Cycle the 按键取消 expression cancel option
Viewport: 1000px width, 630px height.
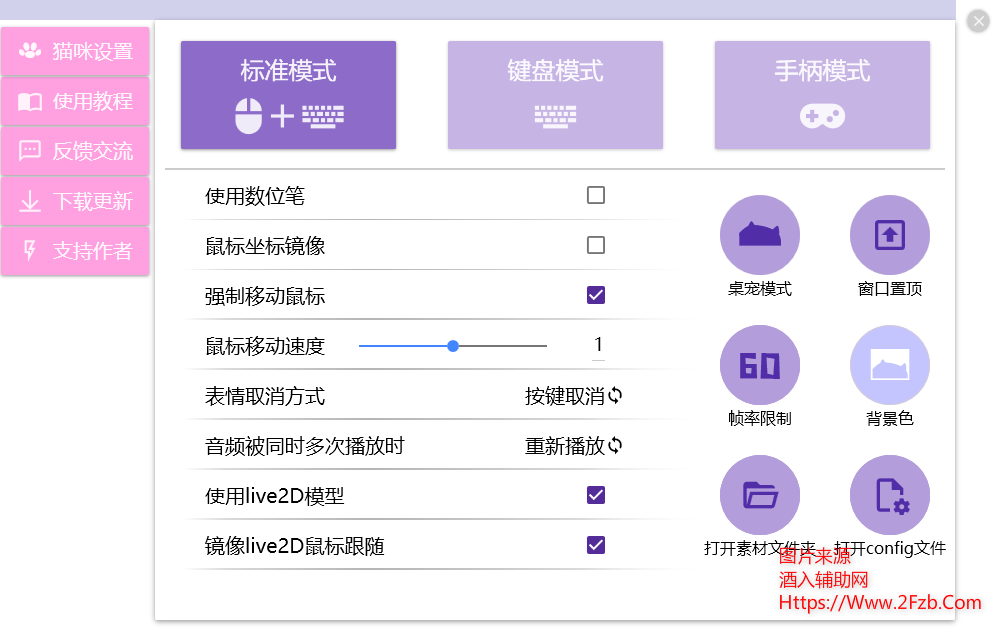pyautogui.click(x=574, y=396)
